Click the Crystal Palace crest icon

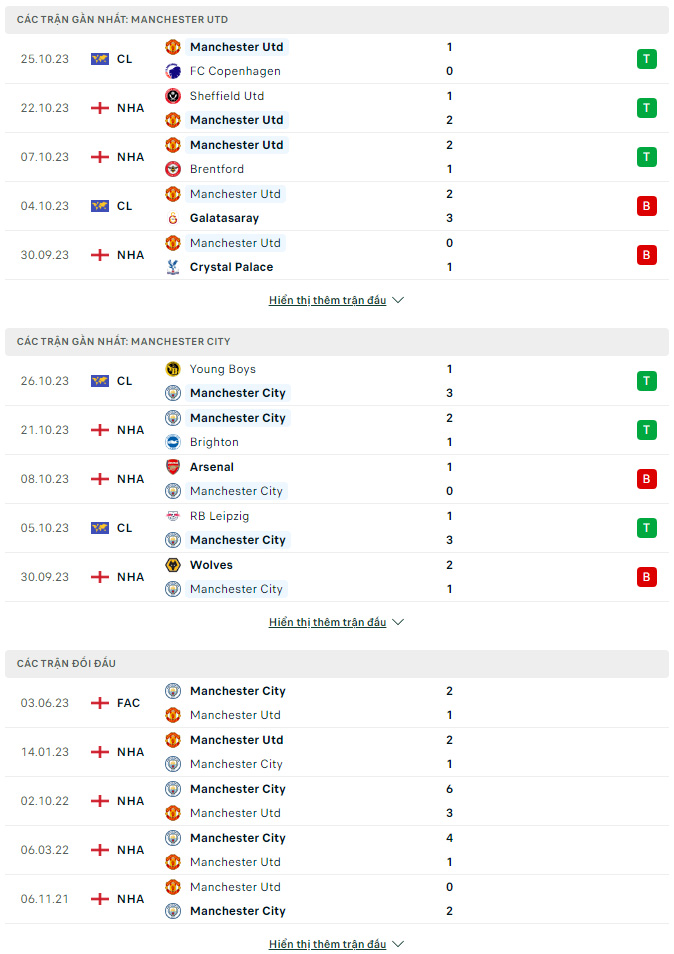coord(173,267)
